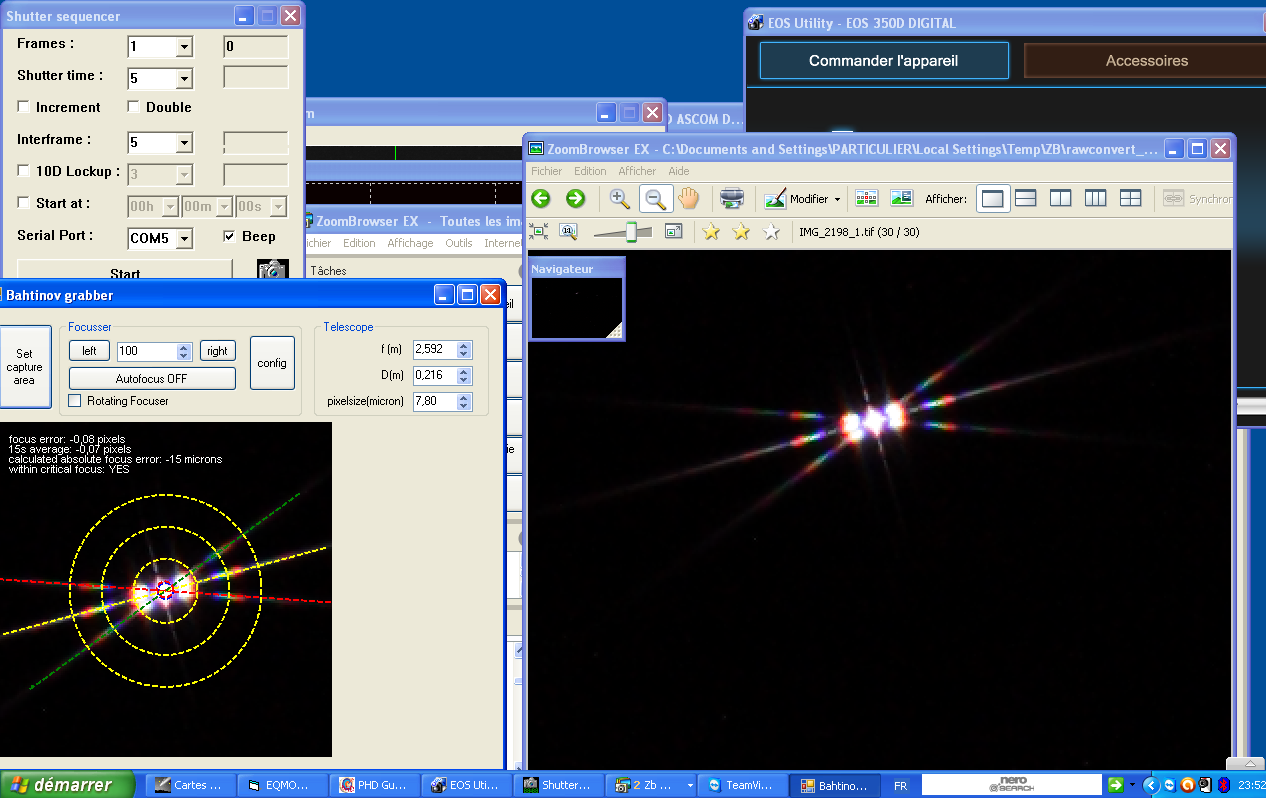Click the démarrer Start button
The width and height of the screenshot is (1266, 798).
67,785
